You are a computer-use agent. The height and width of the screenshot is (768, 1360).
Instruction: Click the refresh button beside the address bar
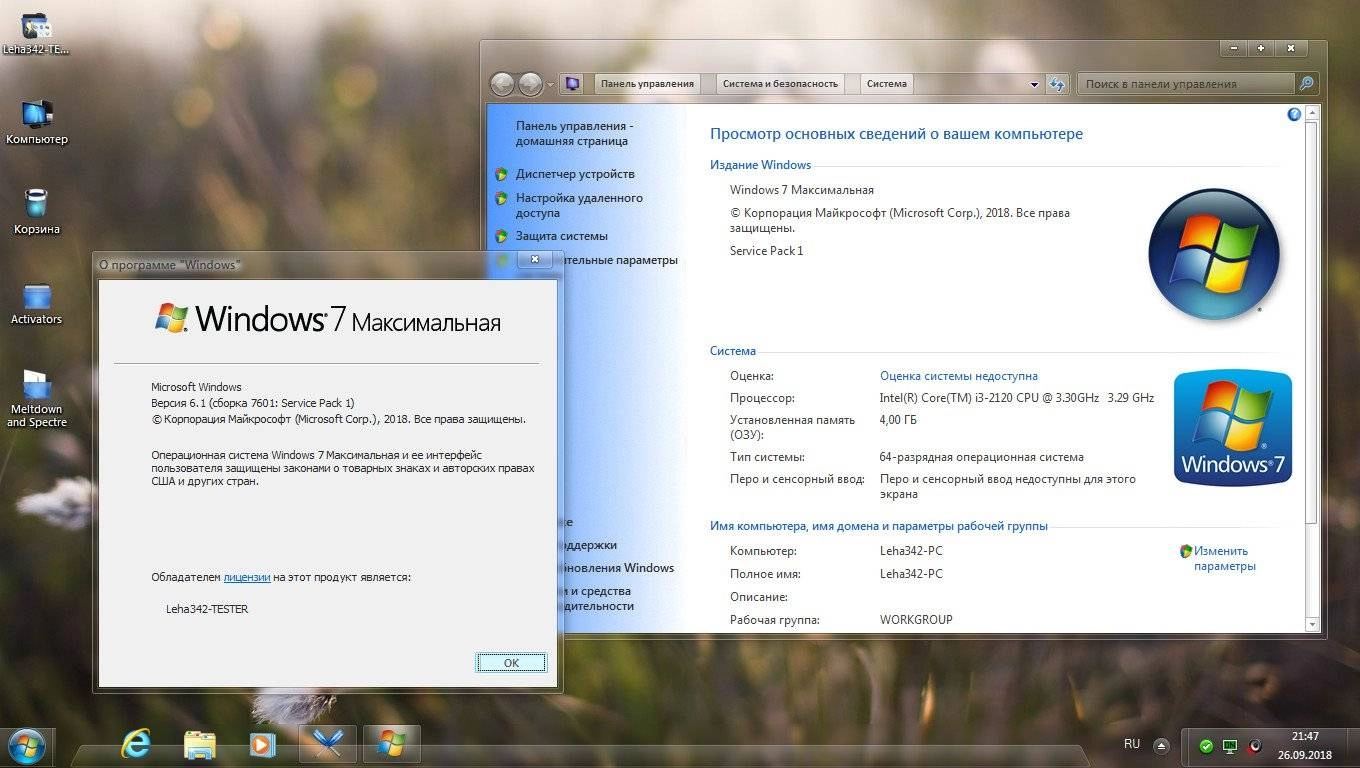[1057, 84]
